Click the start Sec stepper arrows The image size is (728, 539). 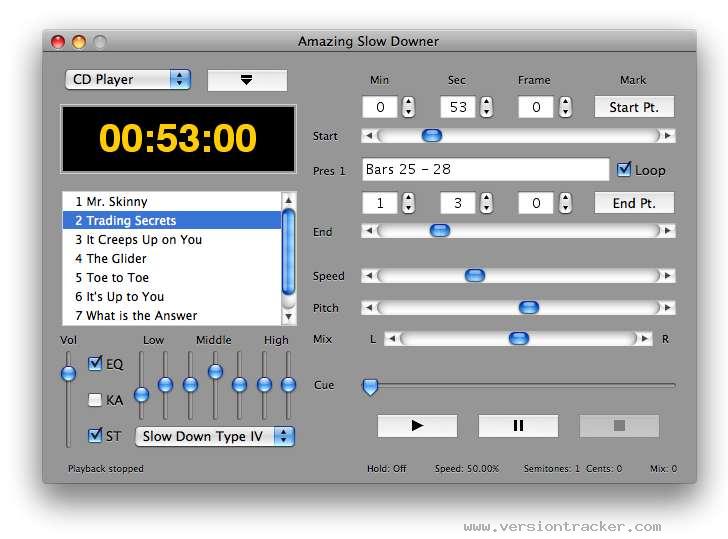[486, 107]
